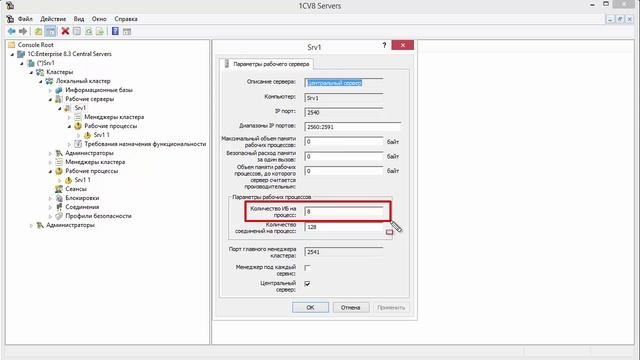Click the Кластеры node icon
Screen dimensions: 640x360
point(40,72)
